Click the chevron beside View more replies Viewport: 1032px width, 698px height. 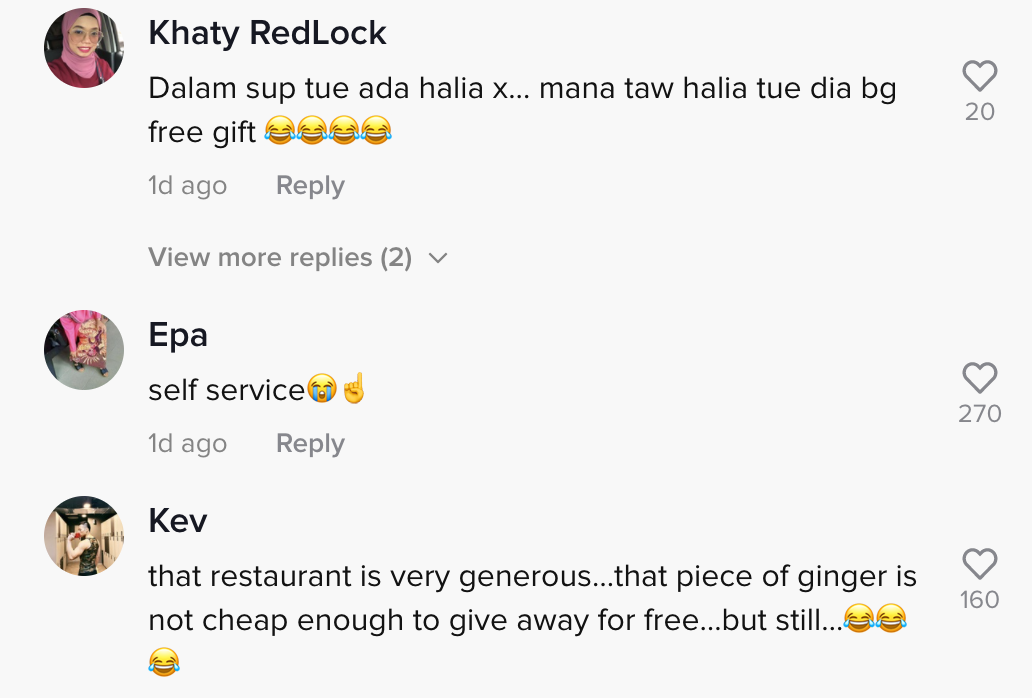(x=437, y=259)
